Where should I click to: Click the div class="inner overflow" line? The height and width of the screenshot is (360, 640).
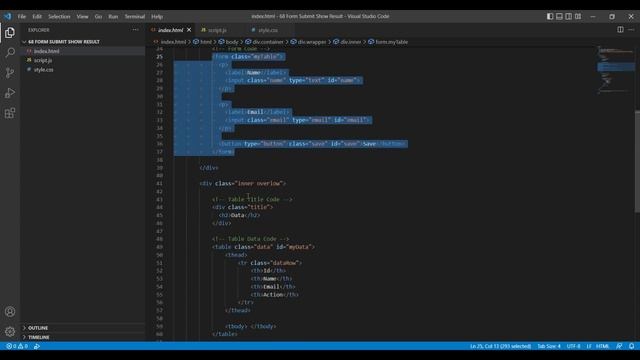click(243, 184)
